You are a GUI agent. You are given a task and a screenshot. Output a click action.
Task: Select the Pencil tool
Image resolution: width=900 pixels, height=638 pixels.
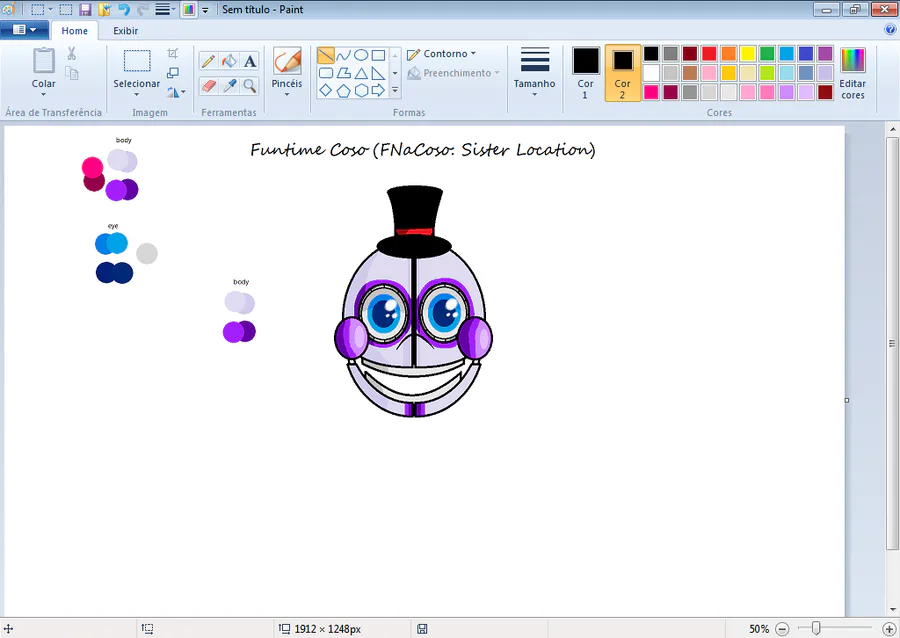pos(209,61)
